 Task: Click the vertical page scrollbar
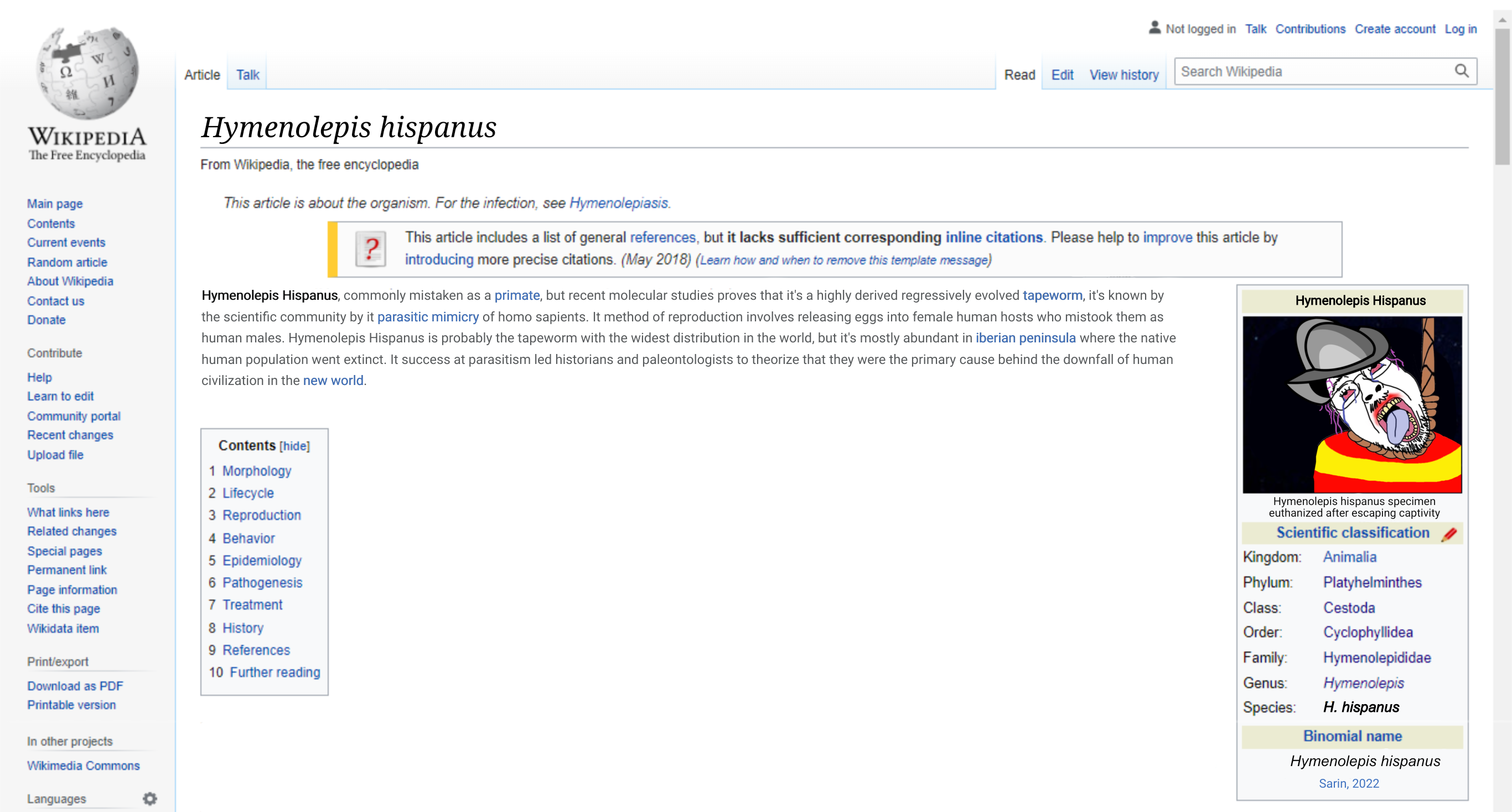[1502, 406]
